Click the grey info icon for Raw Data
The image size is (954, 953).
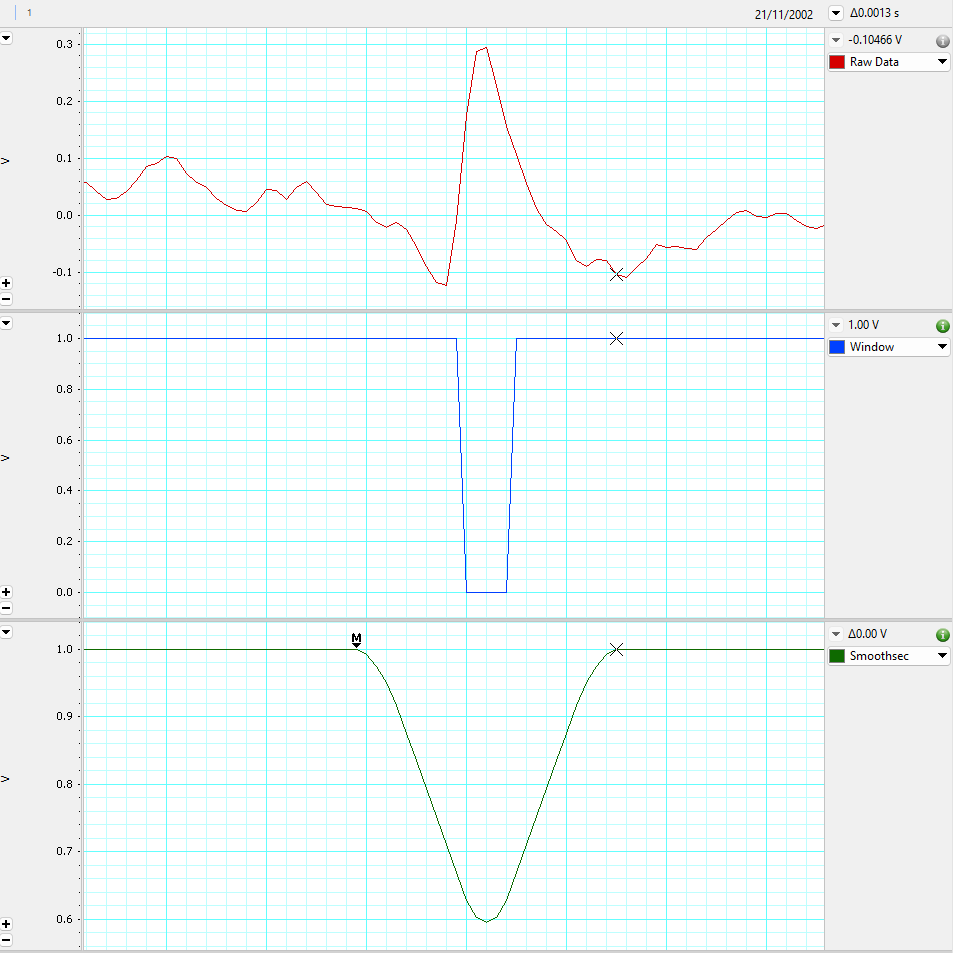click(x=942, y=41)
